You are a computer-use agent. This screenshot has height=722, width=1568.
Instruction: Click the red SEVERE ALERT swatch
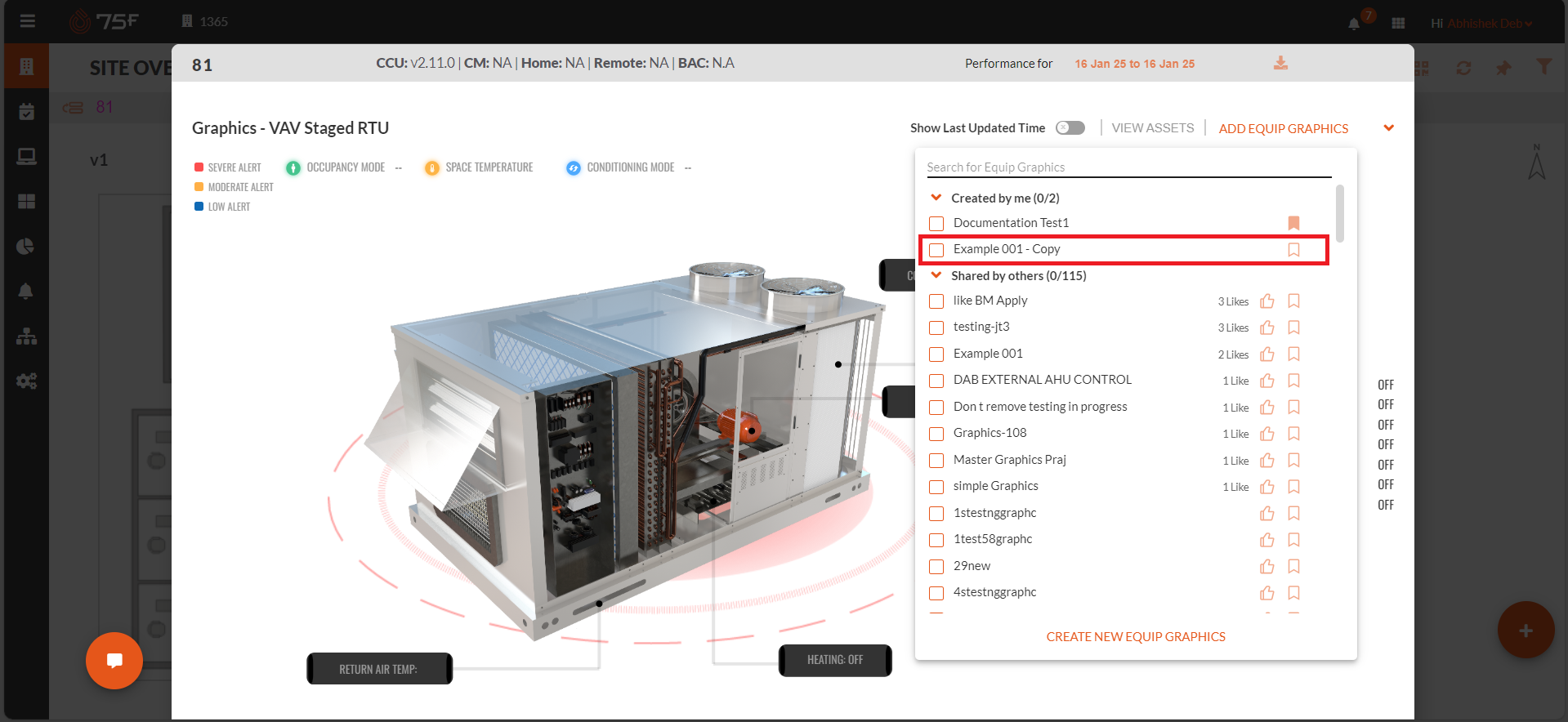coord(199,167)
